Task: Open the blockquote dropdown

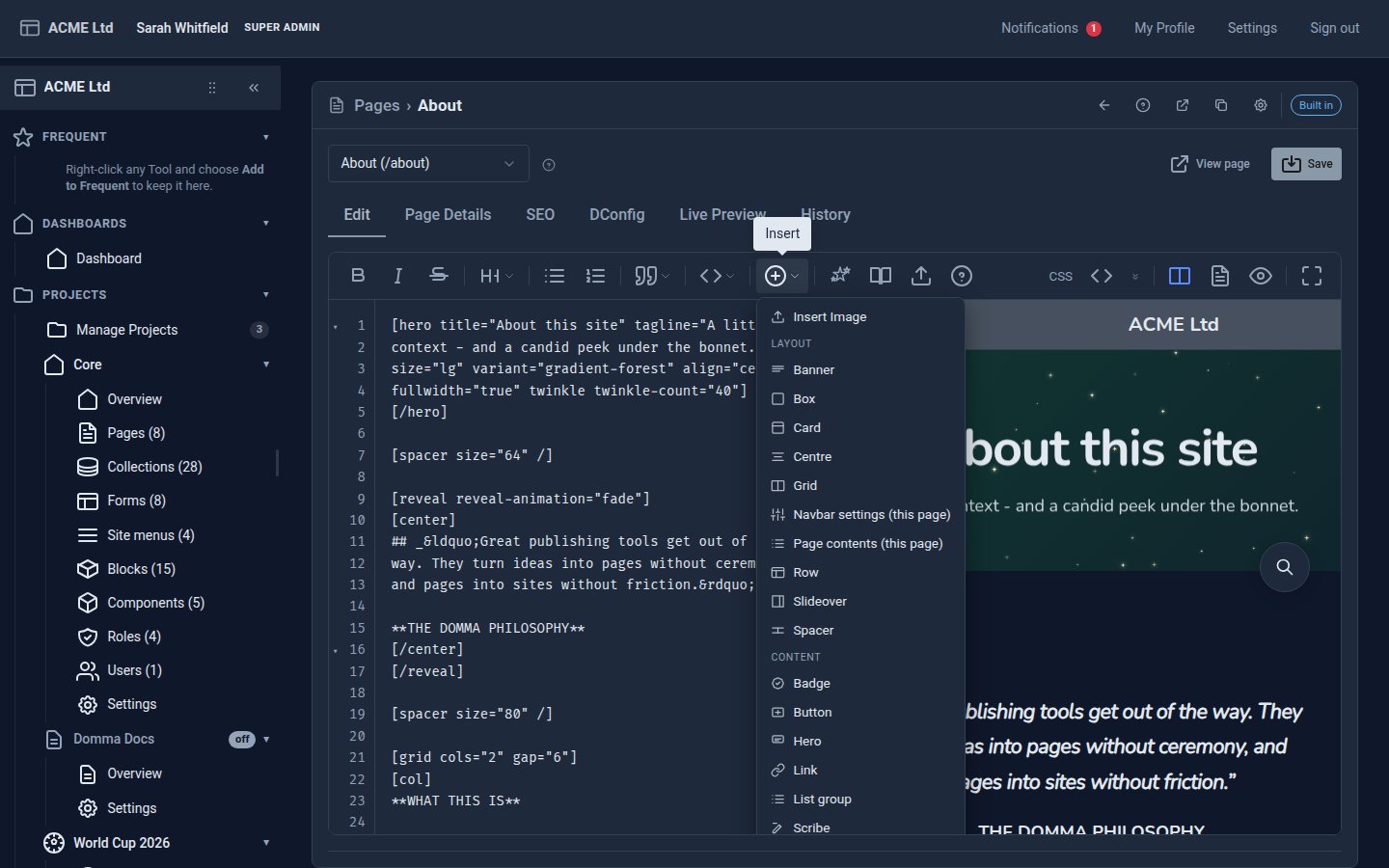Action: pyautogui.click(x=652, y=276)
